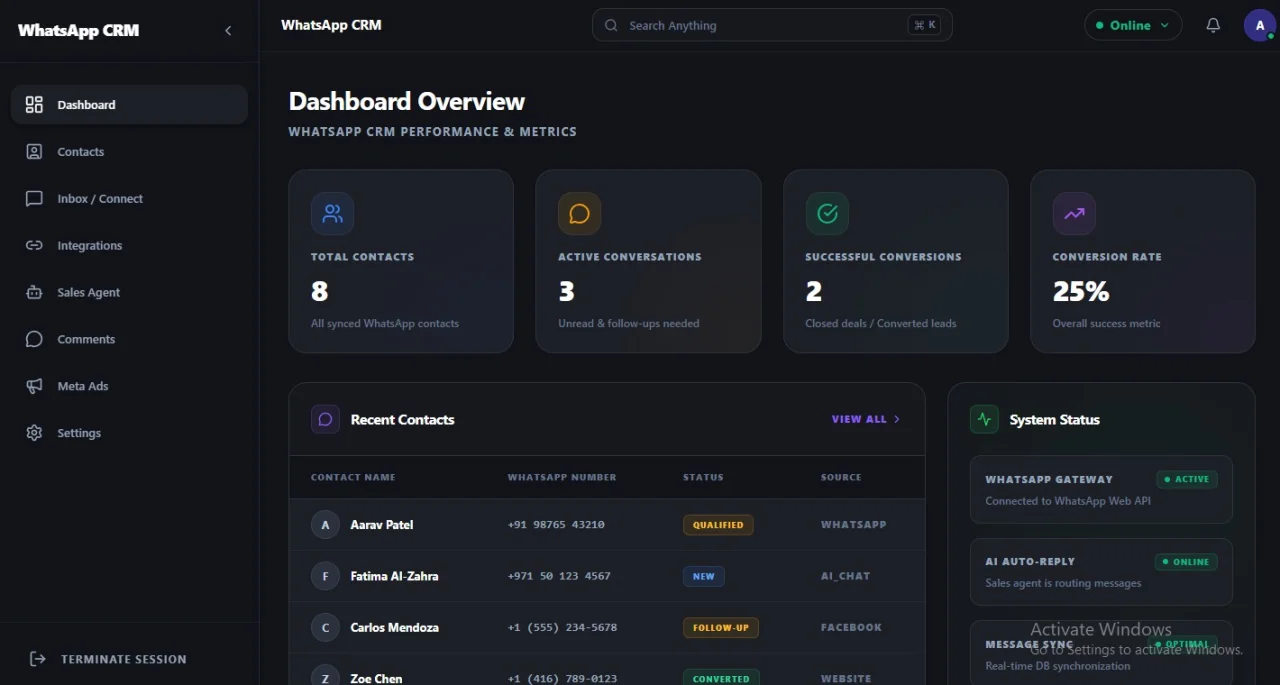Viewport: 1280px width, 685px height.
Task: Select the Fatima Al-Zahra contact name
Action: [x=394, y=576]
